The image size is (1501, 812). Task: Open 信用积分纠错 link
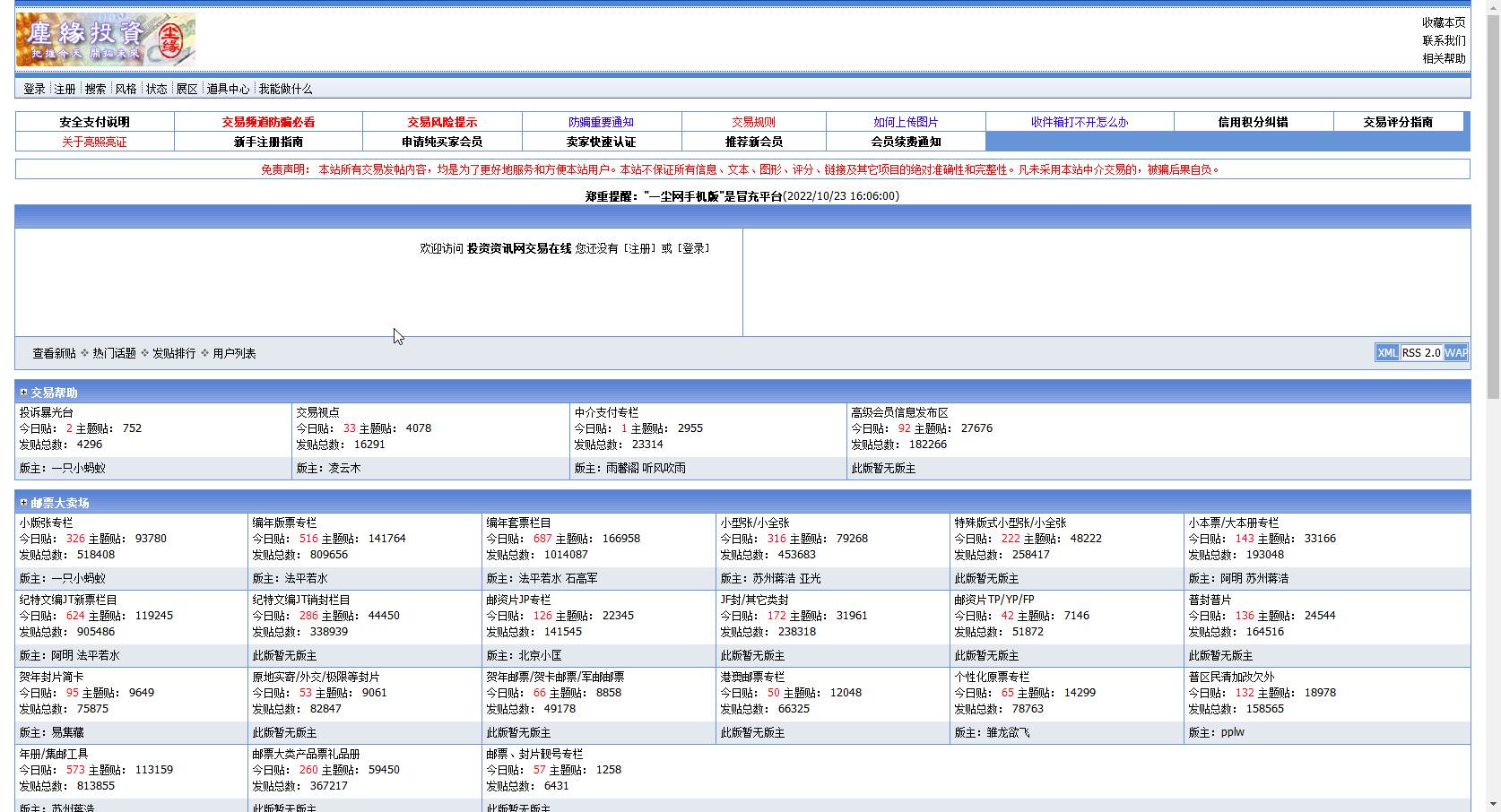coord(1253,122)
